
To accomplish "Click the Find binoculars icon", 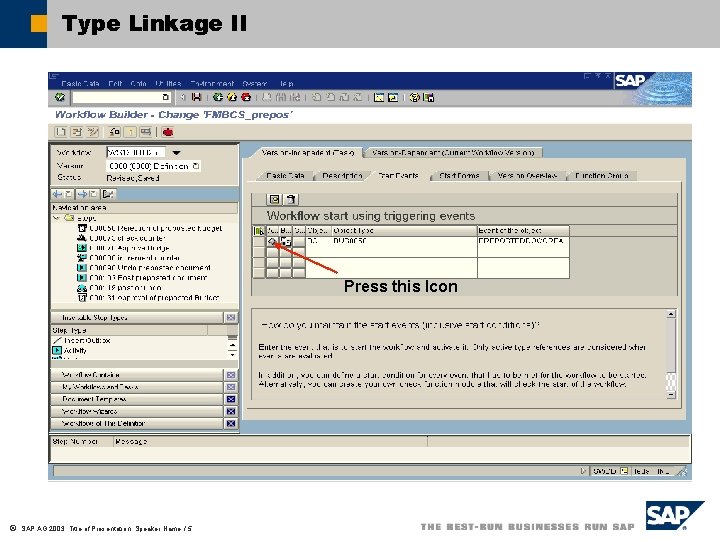I will [x=281, y=97].
